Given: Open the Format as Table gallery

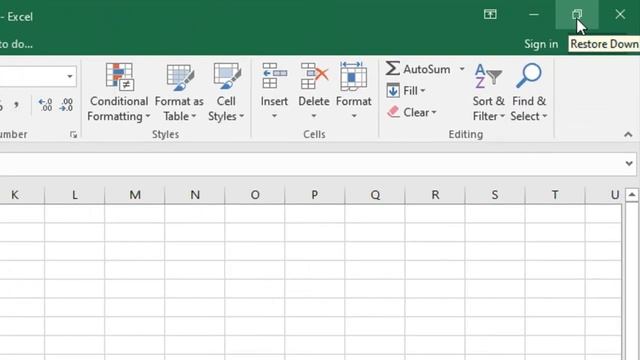Looking at the screenshot, I should pos(179,92).
